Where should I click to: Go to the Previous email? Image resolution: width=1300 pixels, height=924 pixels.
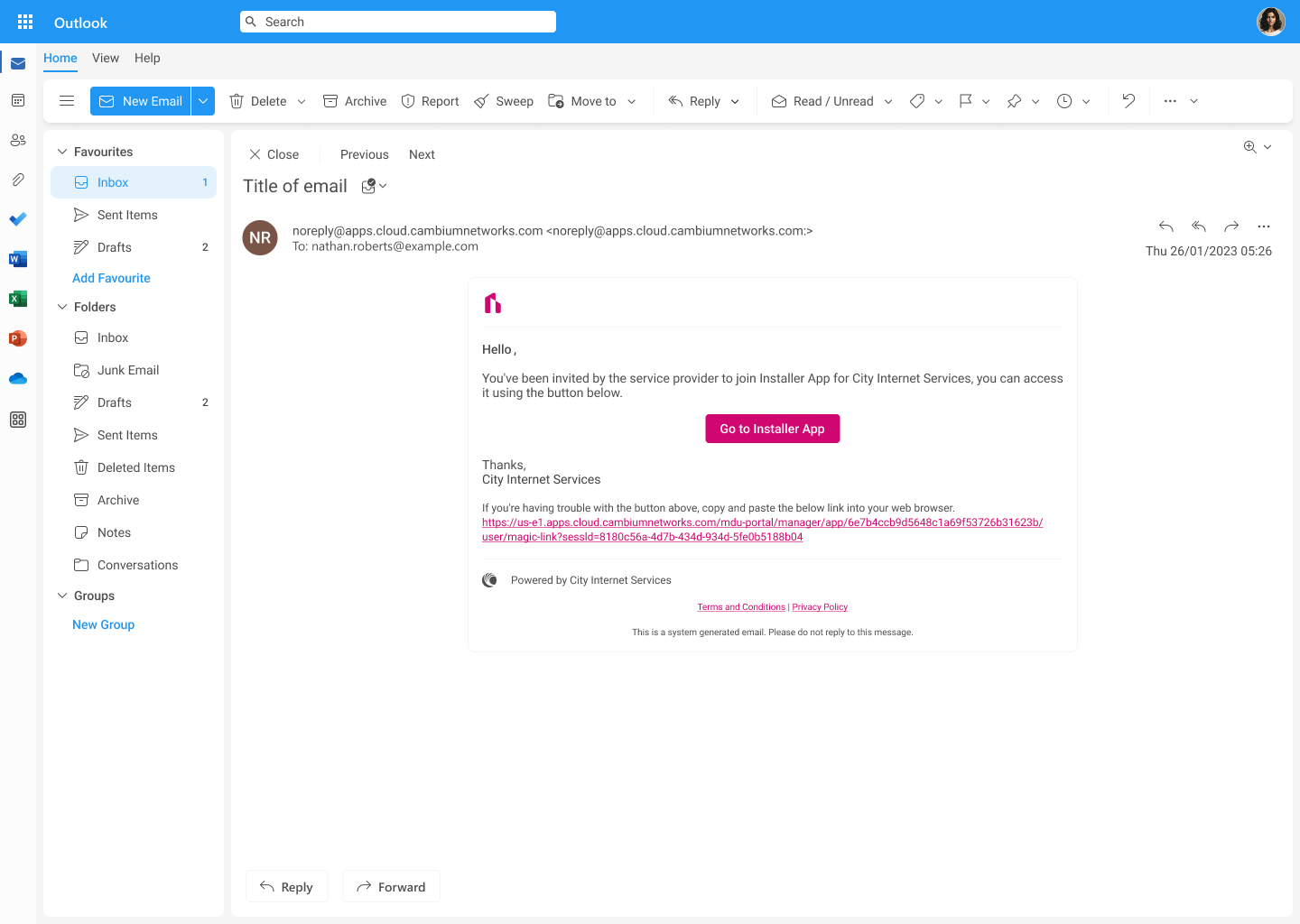click(365, 154)
